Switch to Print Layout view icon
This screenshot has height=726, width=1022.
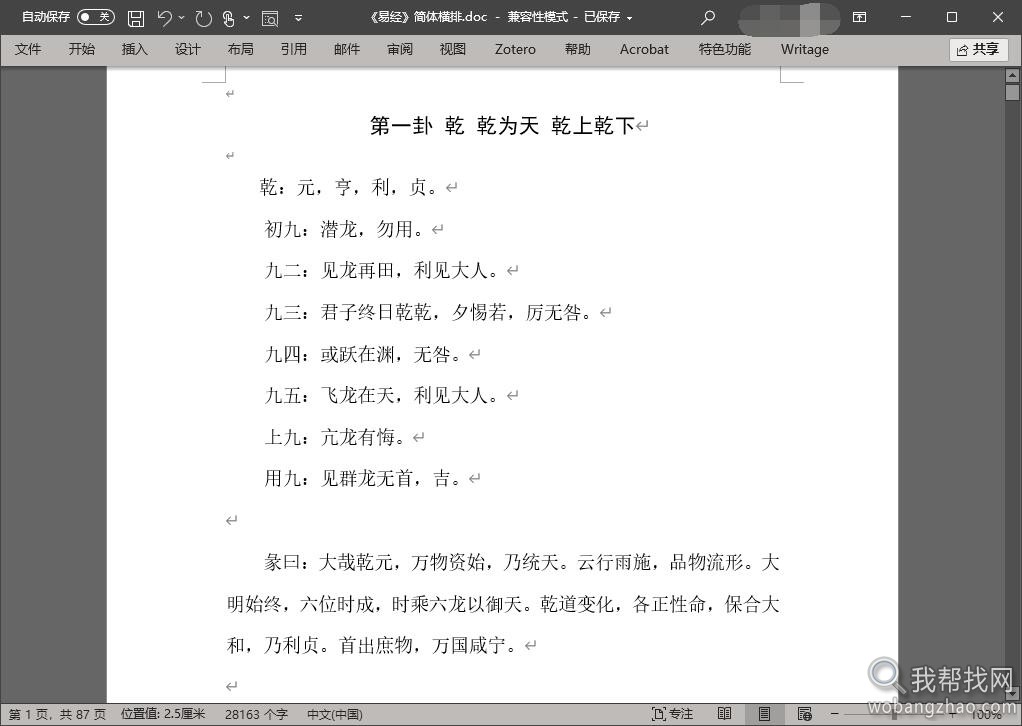click(x=765, y=714)
